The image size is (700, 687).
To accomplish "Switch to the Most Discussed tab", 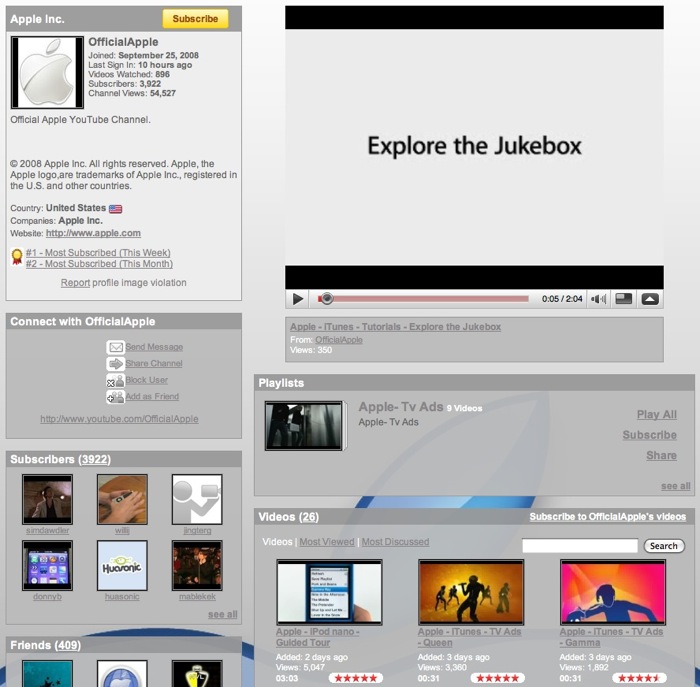I will coord(395,541).
